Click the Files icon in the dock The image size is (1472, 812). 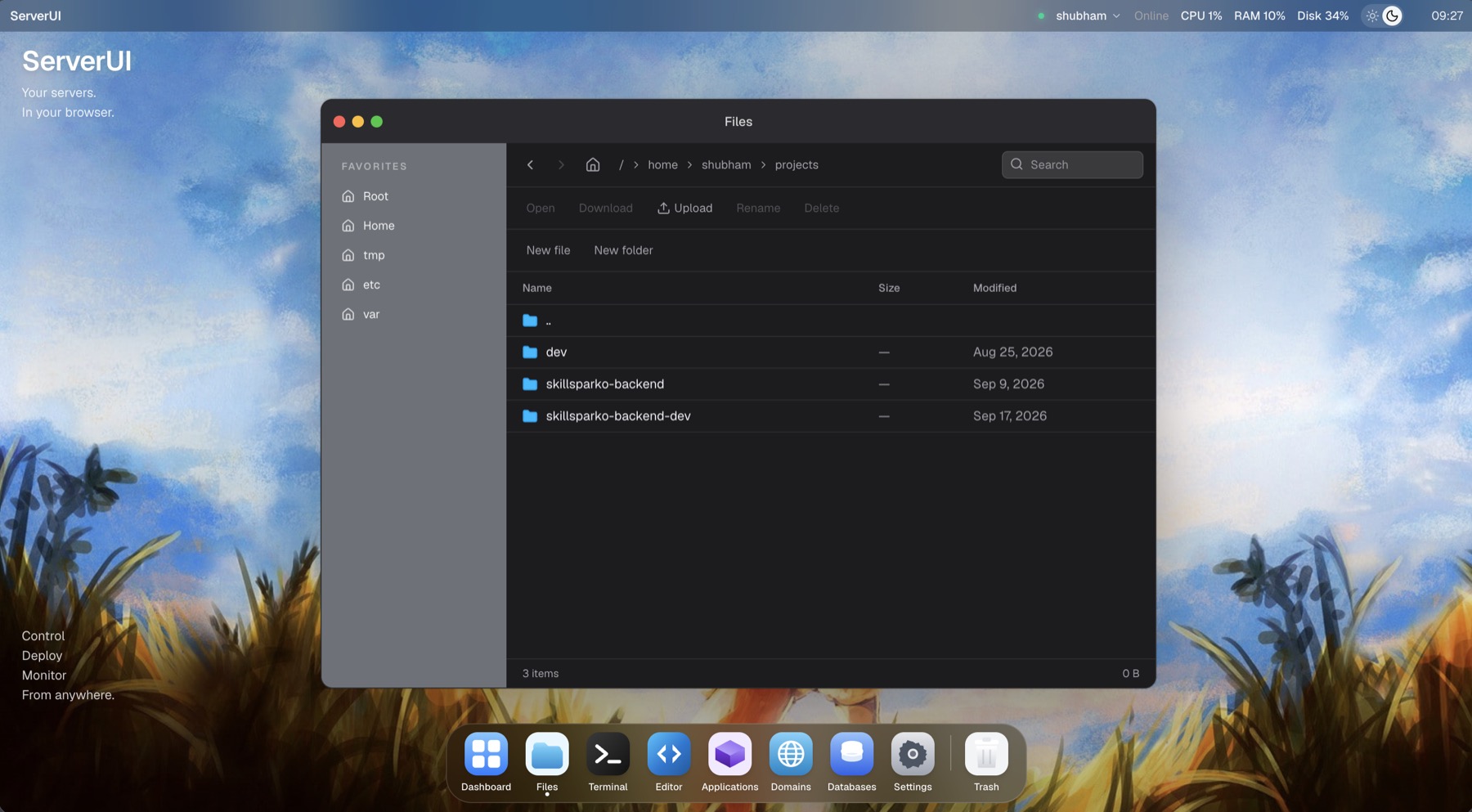click(x=546, y=753)
